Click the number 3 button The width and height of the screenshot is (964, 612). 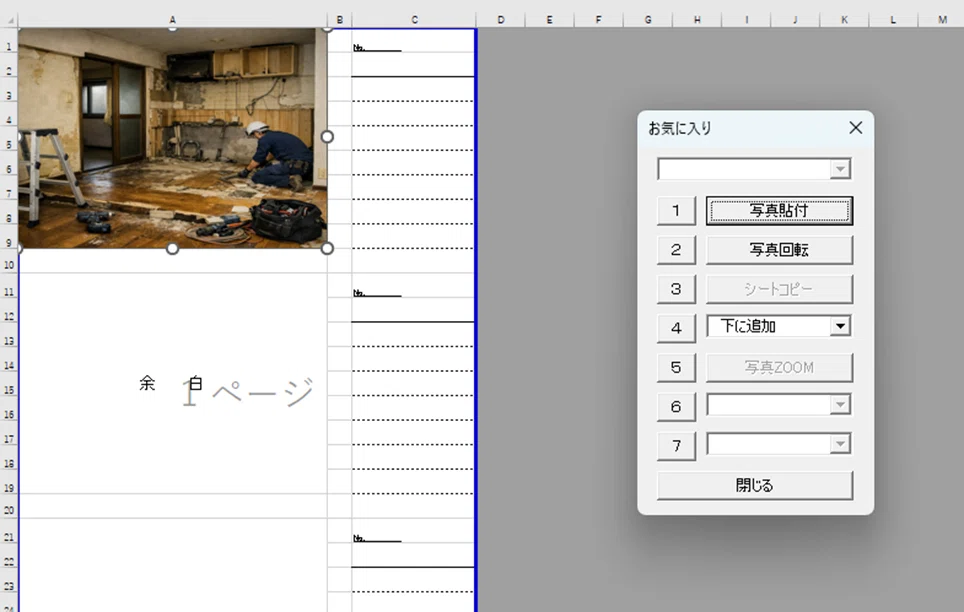[x=676, y=289]
